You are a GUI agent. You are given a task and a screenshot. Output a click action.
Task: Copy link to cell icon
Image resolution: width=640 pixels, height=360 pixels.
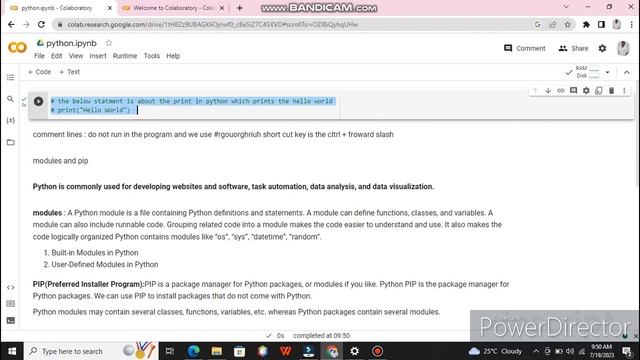[560, 91]
